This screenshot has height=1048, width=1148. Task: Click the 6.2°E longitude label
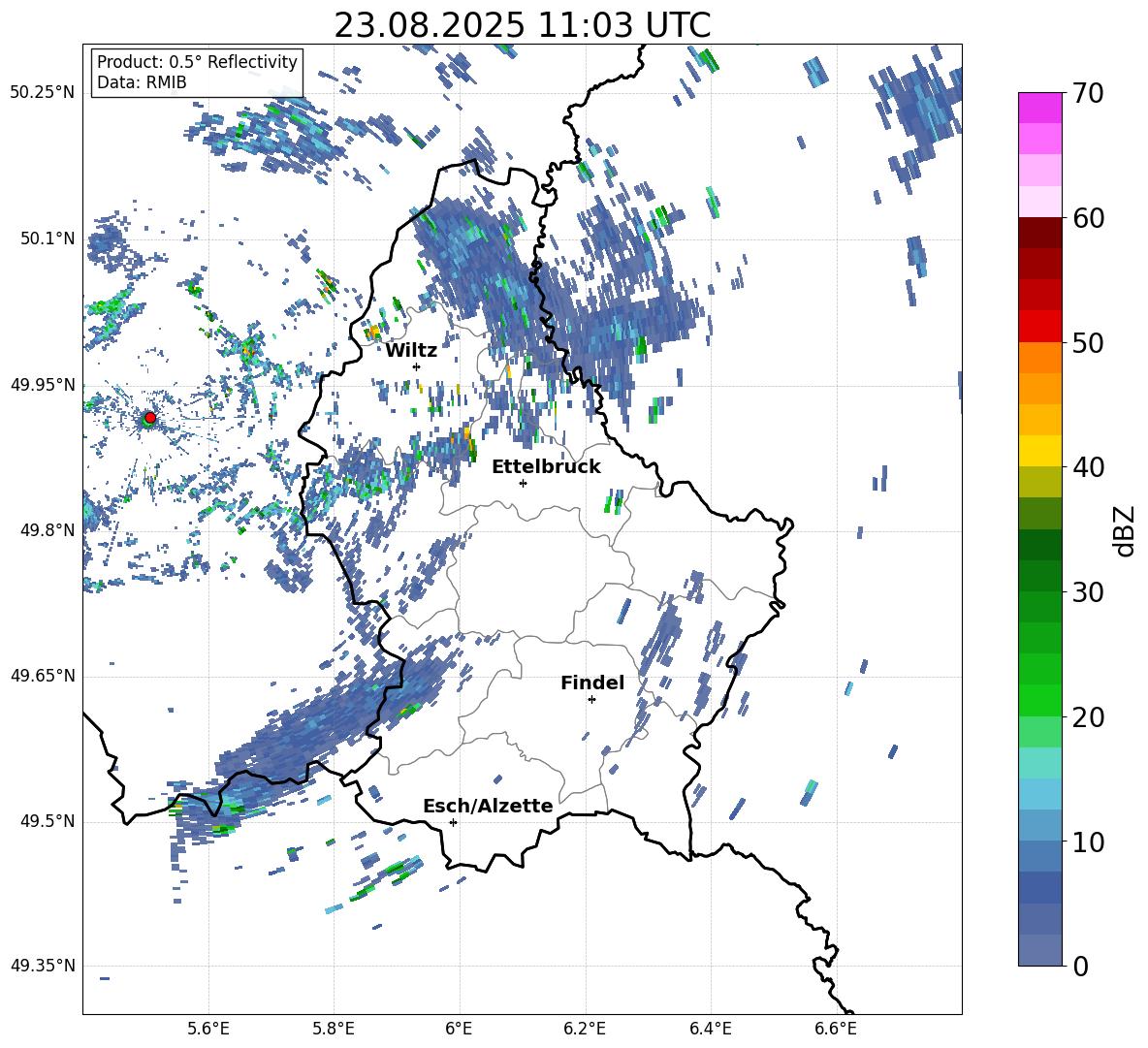(585, 1030)
